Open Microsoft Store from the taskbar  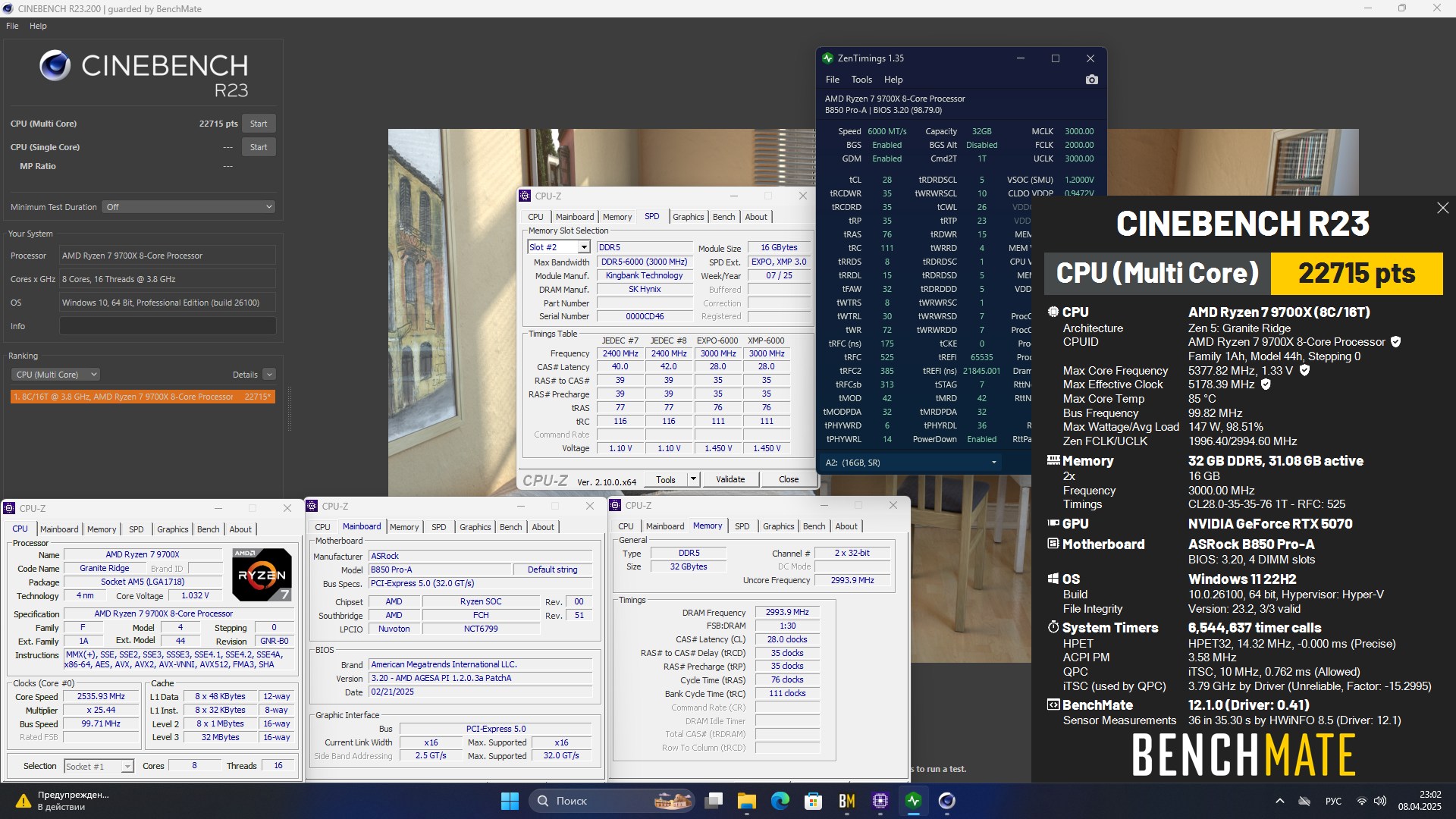(x=814, y=801)
